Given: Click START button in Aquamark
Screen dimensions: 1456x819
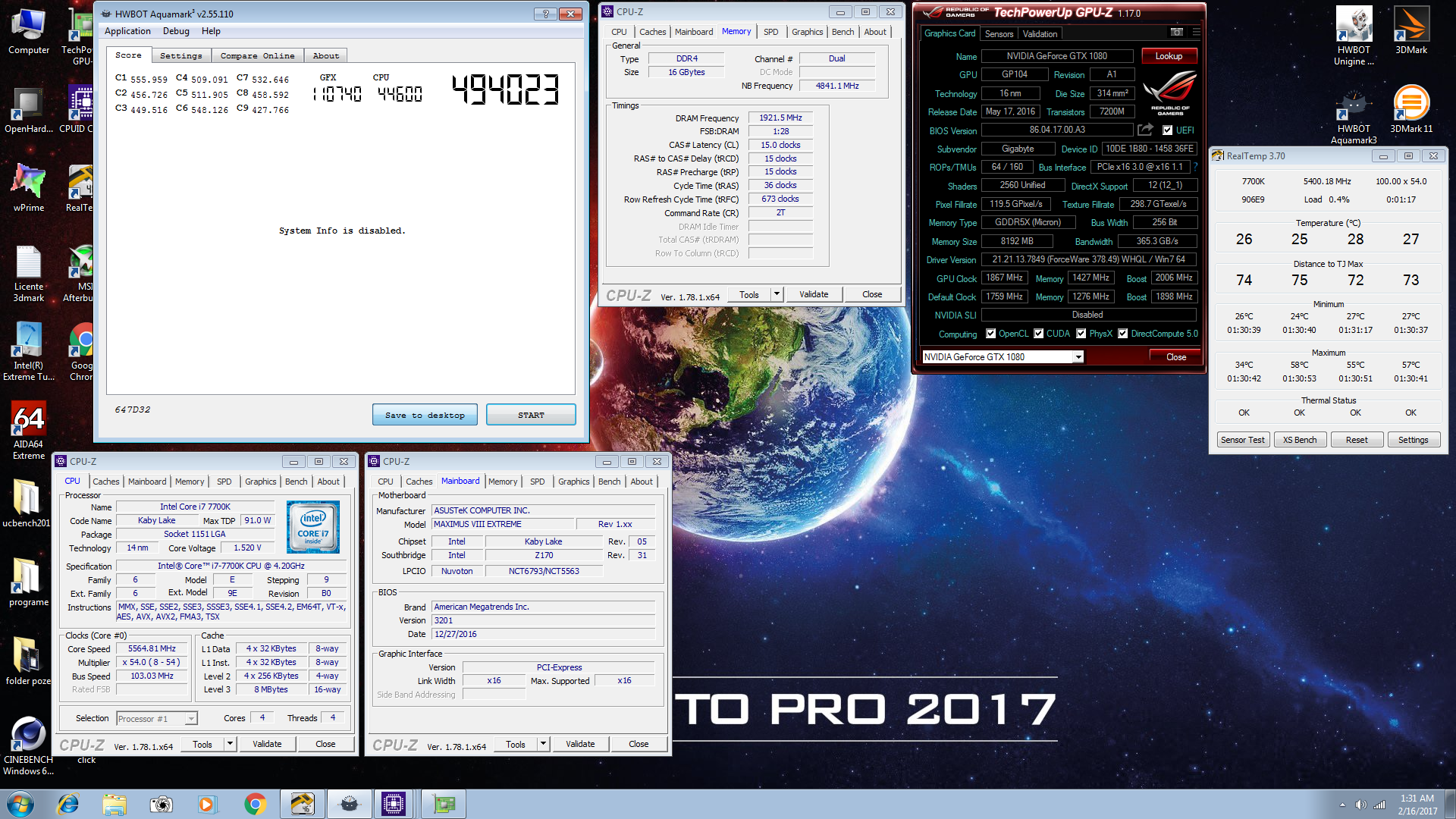Looking at the screenshot, I should (531, 415).
